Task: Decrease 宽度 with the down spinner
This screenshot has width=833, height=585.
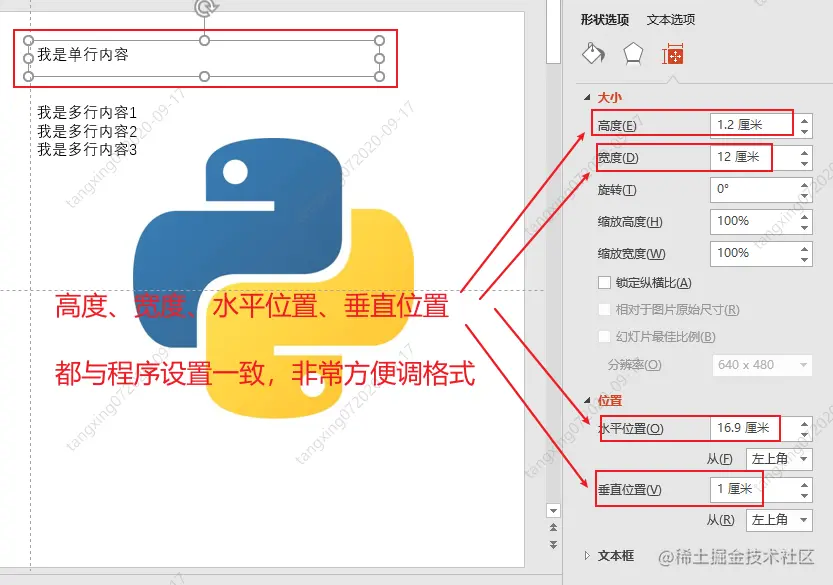Action: [x=804, y=164]
